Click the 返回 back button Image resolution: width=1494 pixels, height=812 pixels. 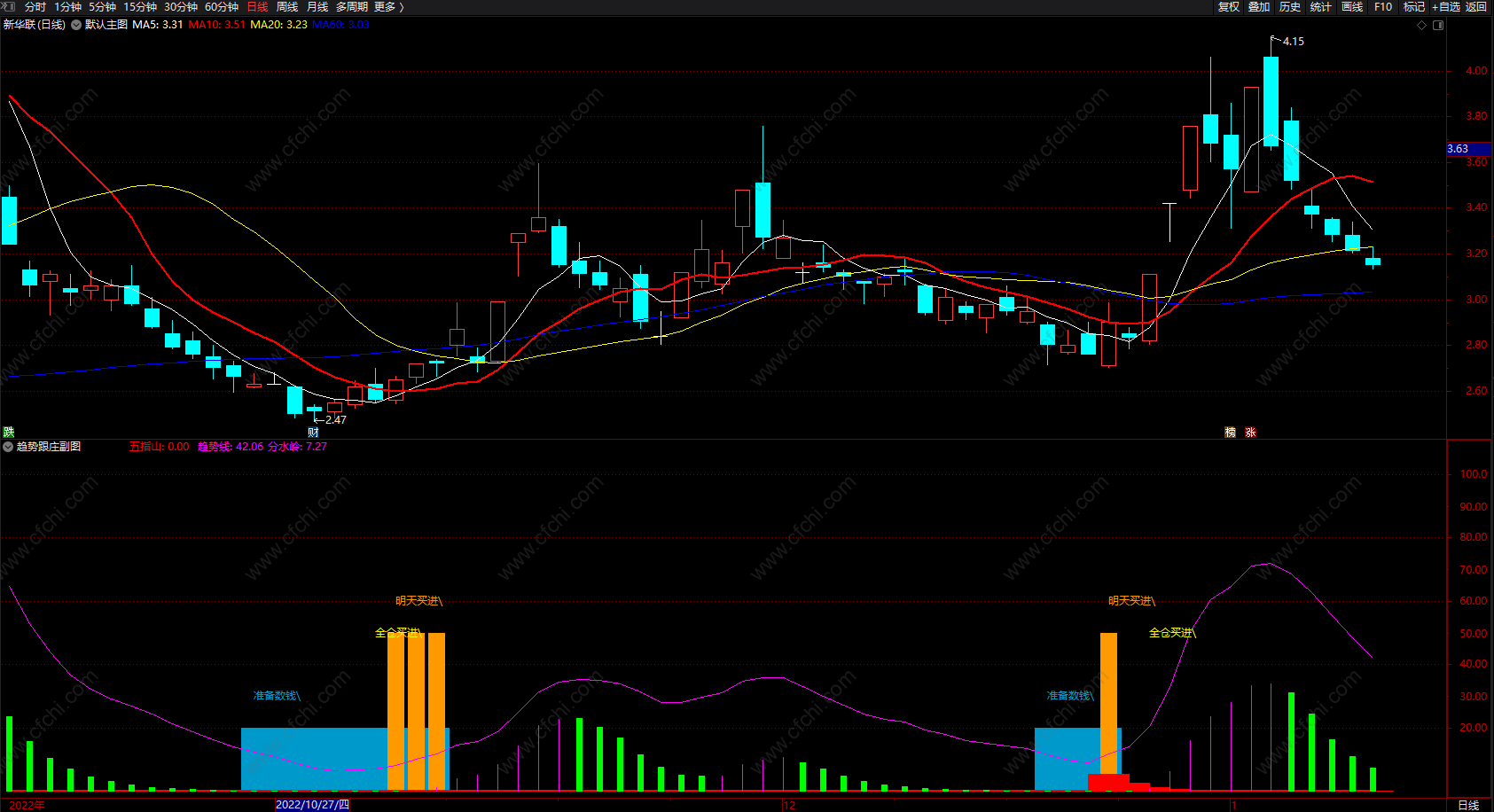[1476, 7]
